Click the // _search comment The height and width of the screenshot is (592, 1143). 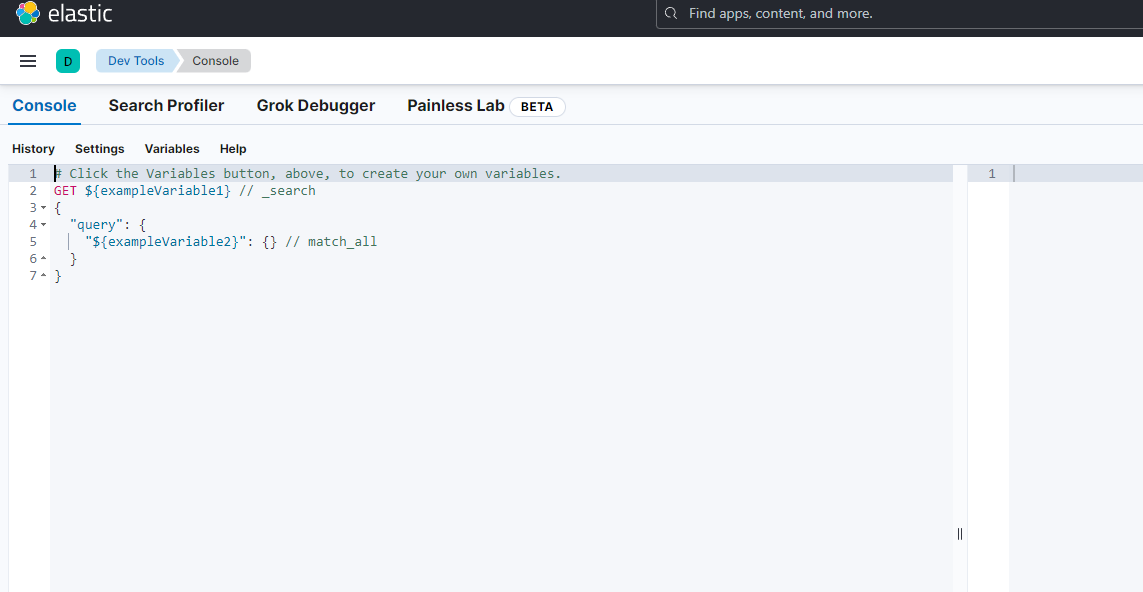click(277, 191)
